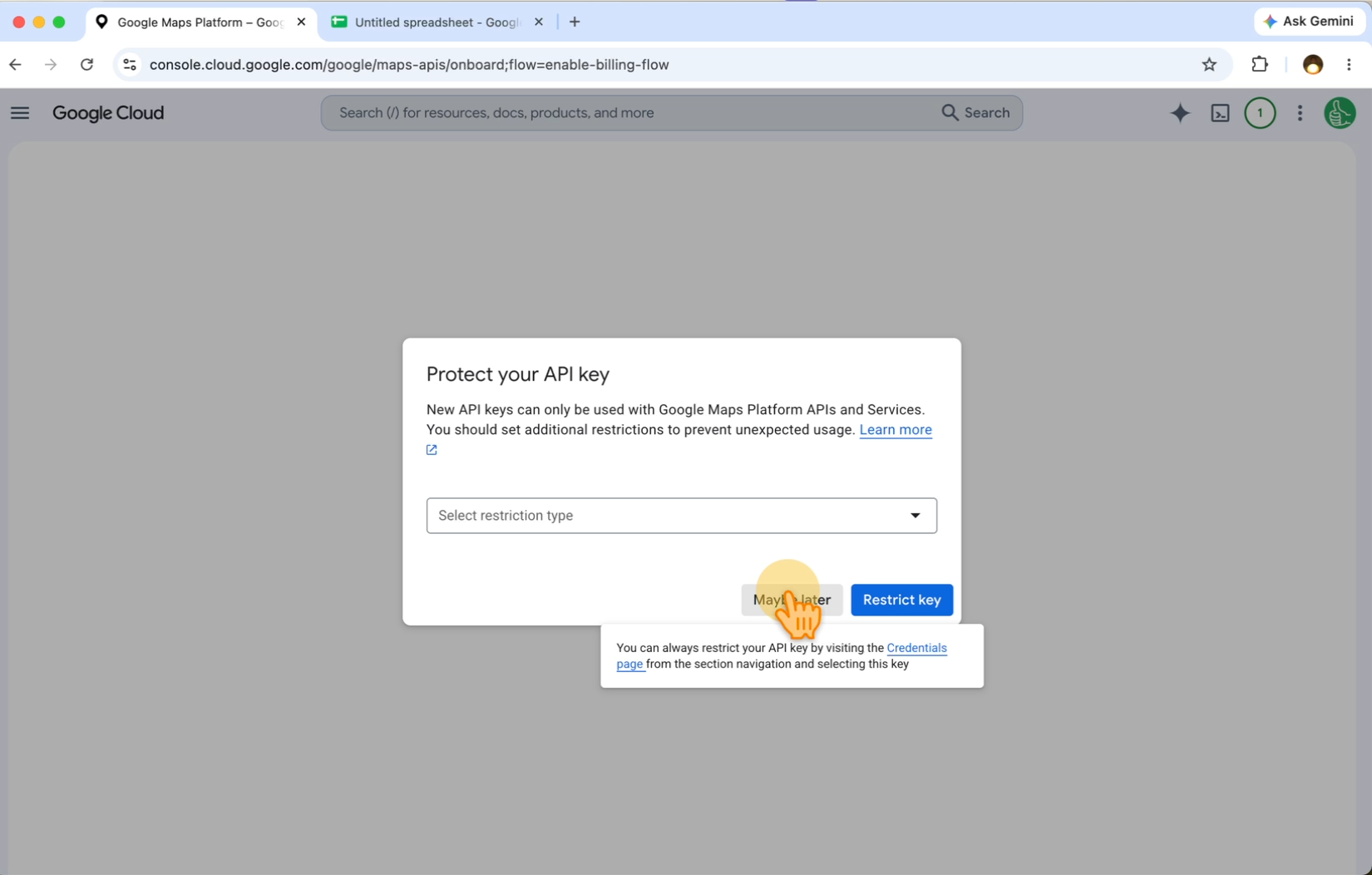Click the address bar URL

pos(409,64)
